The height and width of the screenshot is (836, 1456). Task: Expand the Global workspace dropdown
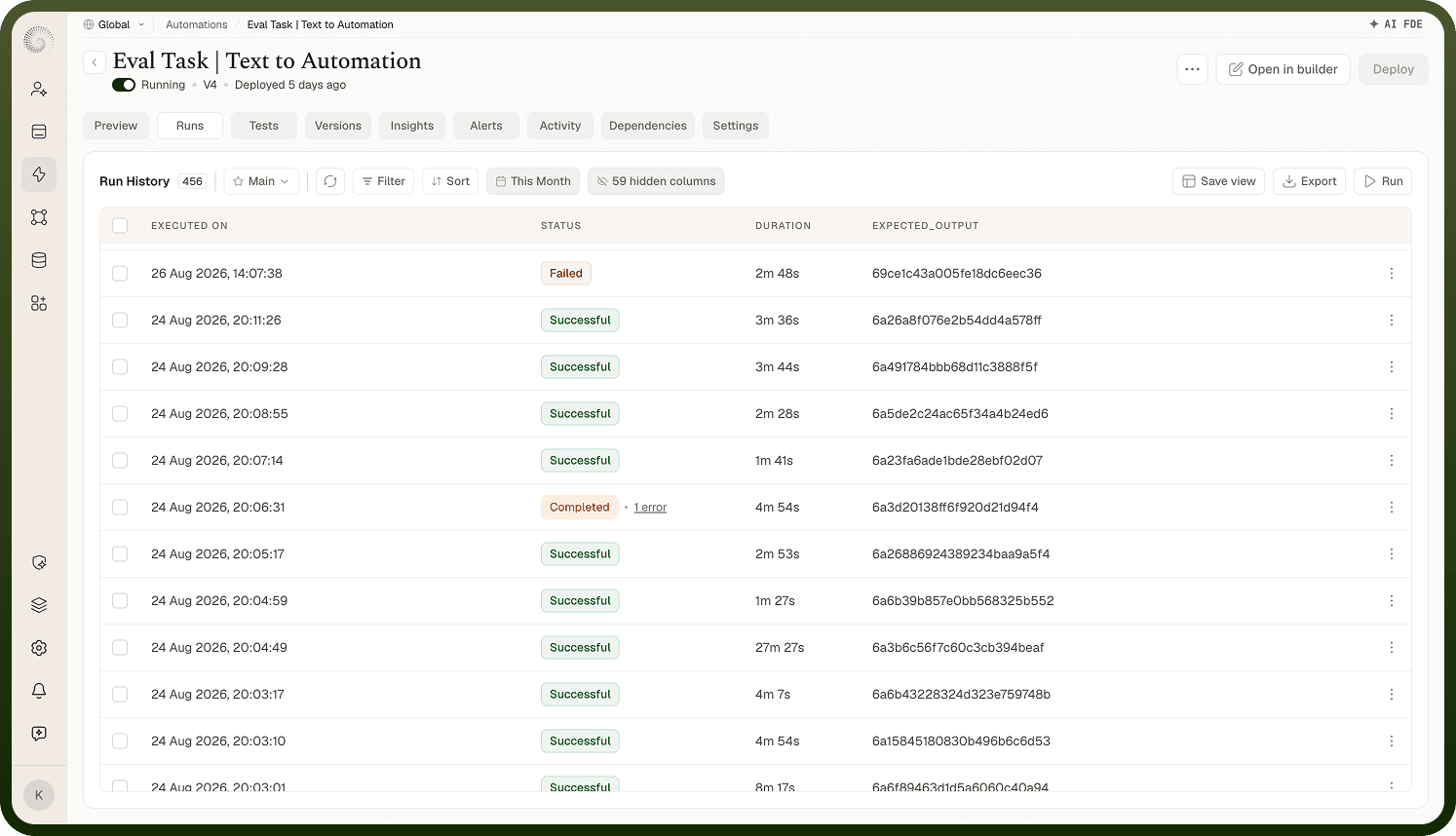click(114, 24)
